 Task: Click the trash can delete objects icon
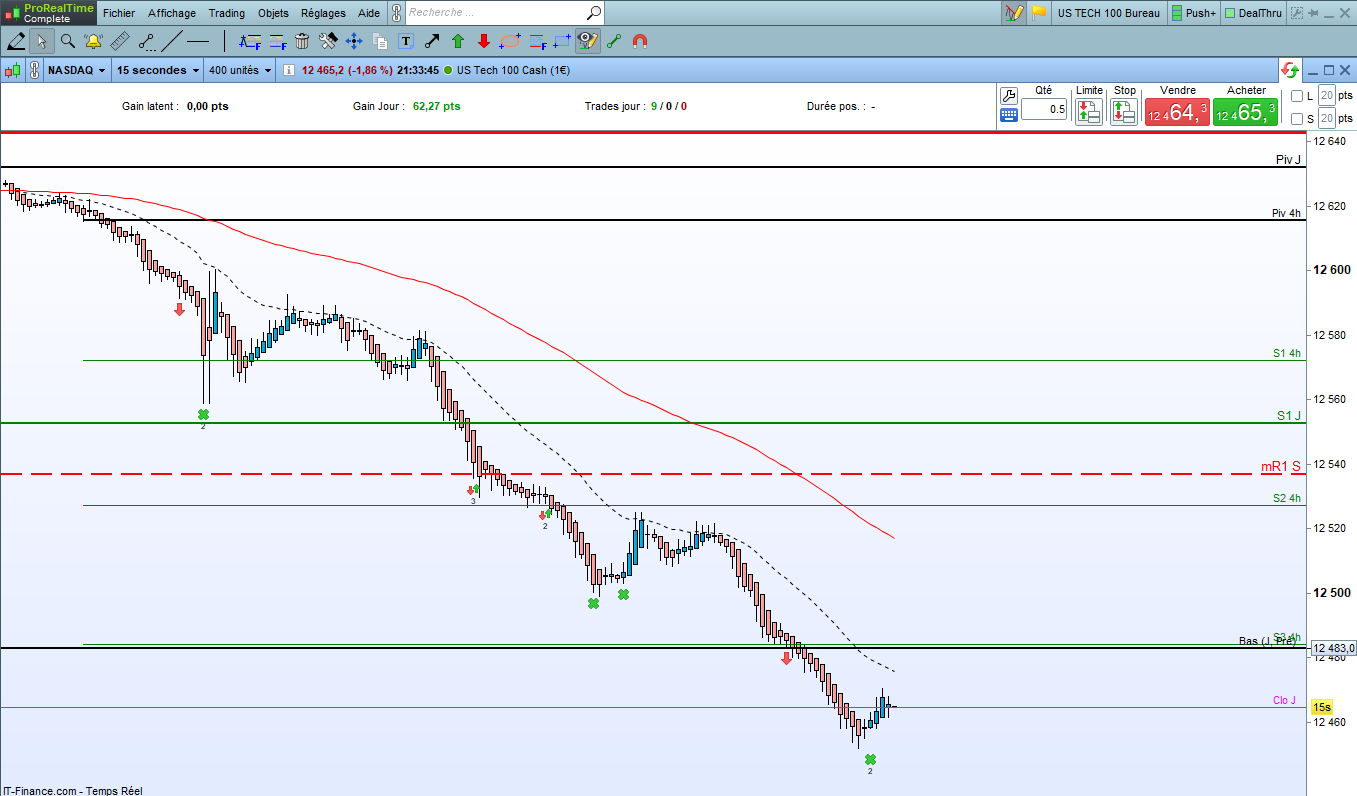click(x=302, y=41)
